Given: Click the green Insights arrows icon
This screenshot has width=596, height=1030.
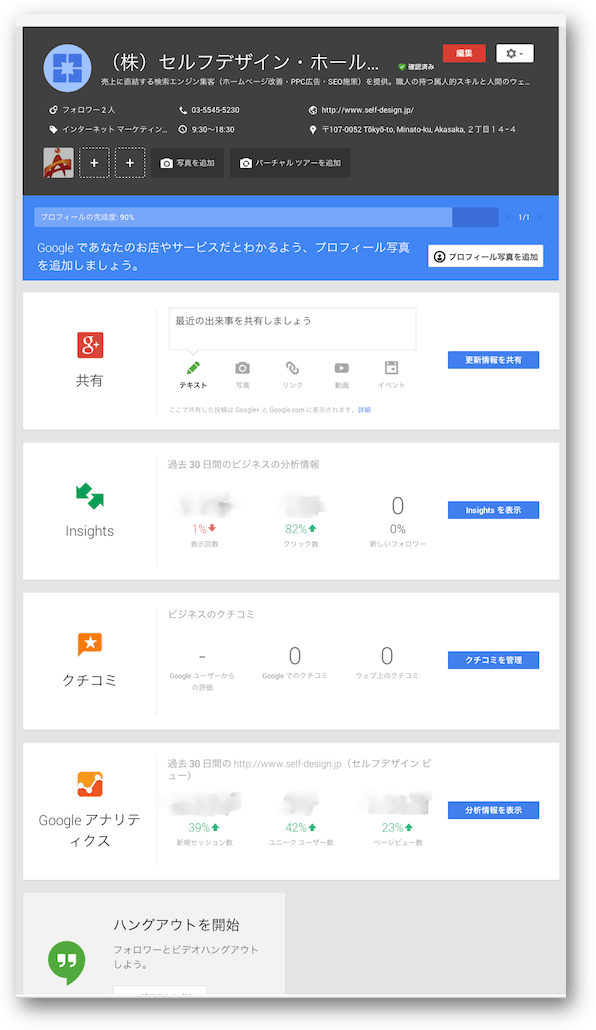Looking at the screenshot, I should pos(90,496).
